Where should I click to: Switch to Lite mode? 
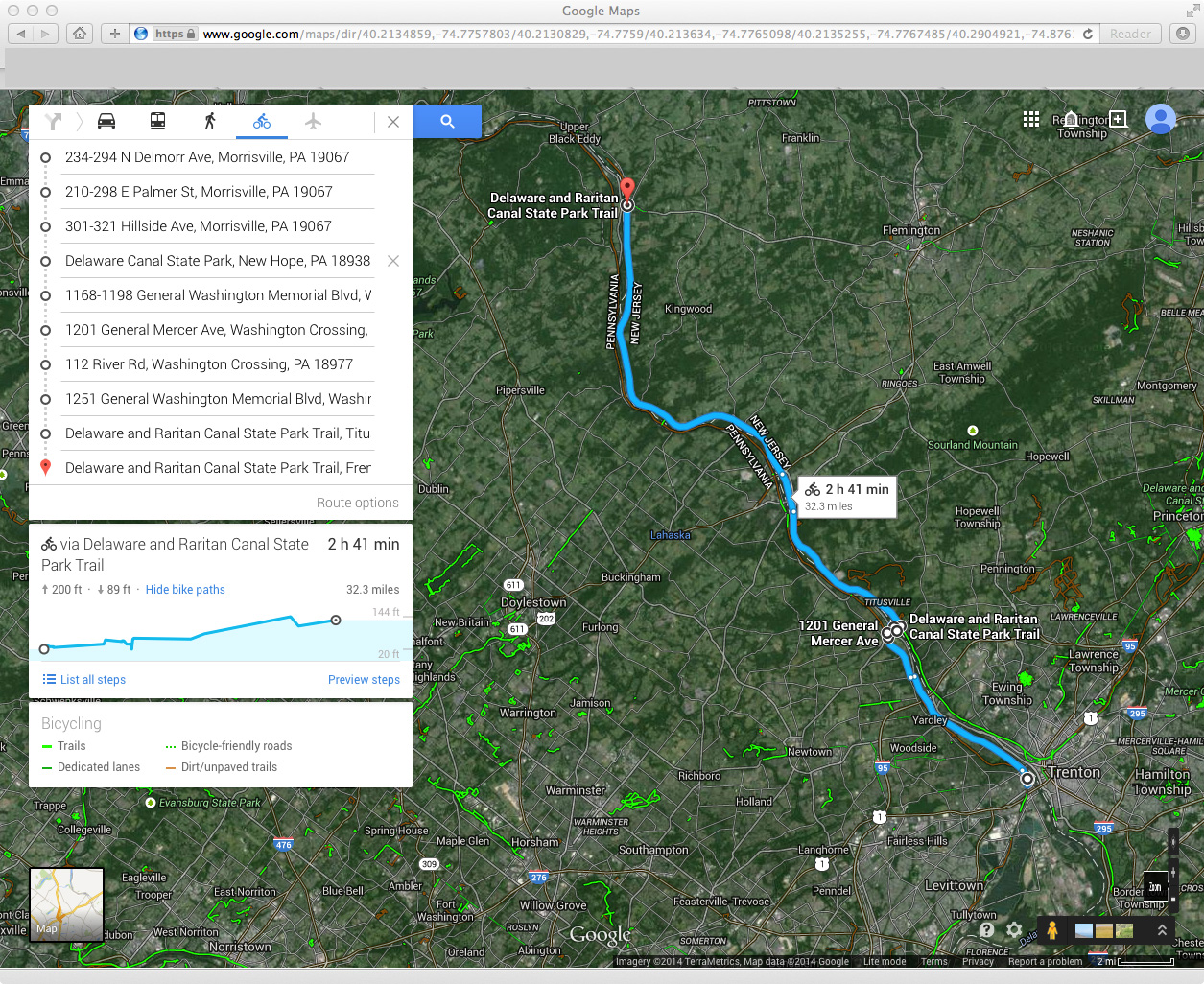[884, 961]
